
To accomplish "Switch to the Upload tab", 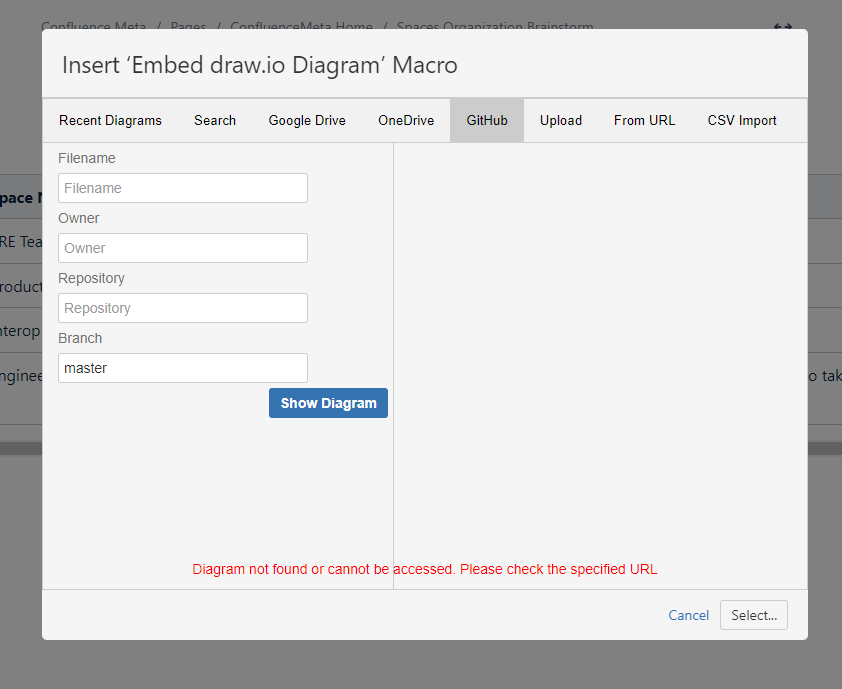I will point(561,120).
